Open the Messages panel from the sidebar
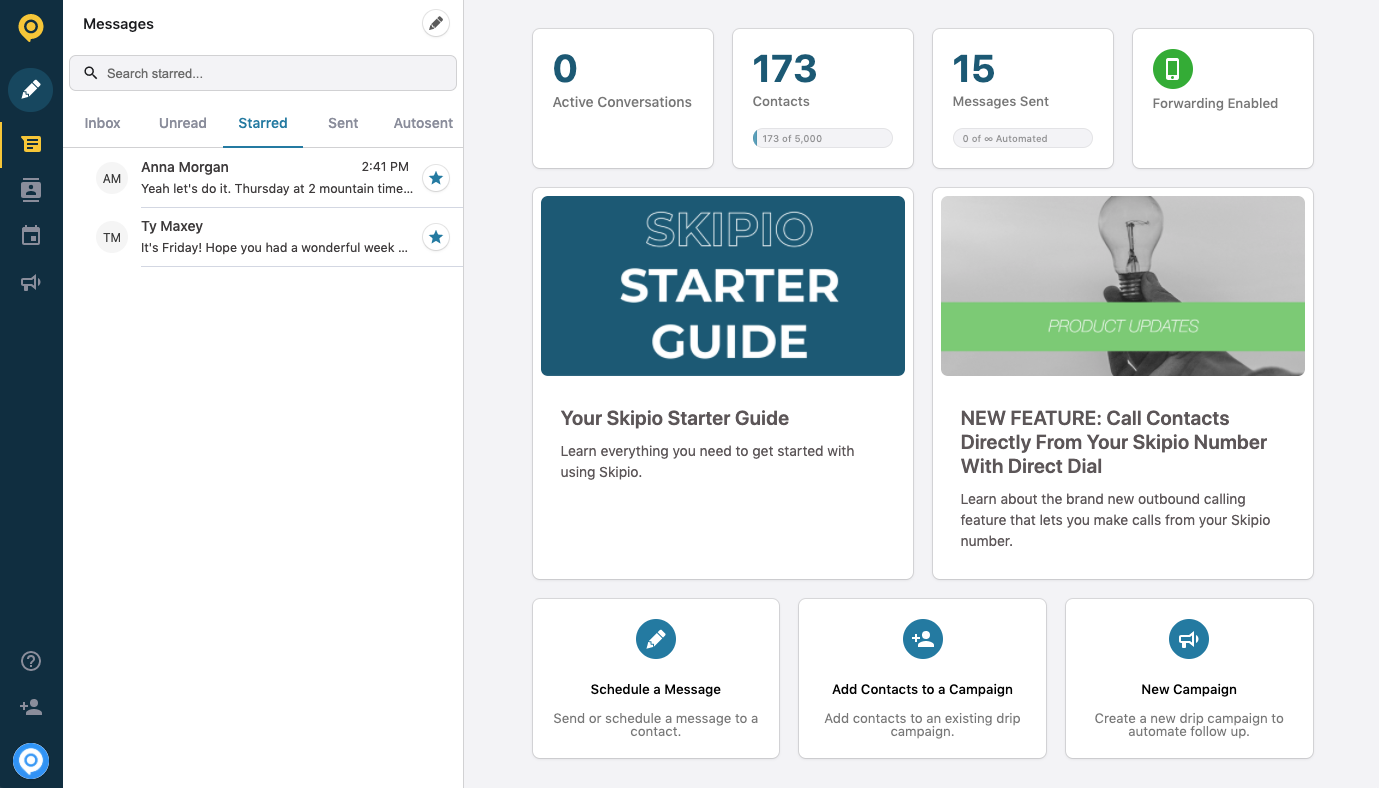 pyautogui.click(x=30, y=144)
